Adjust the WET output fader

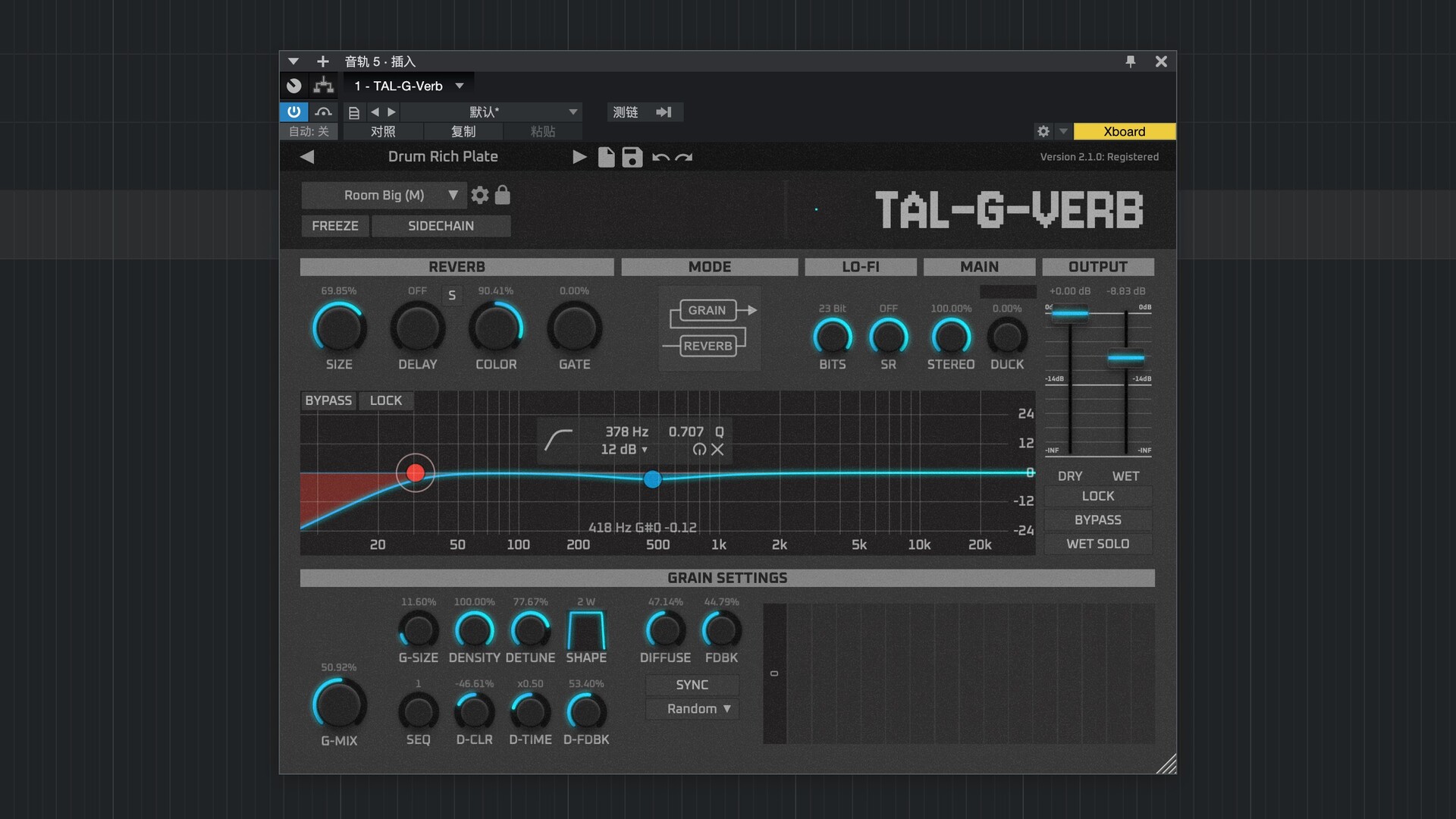click(x=1125, y=356)
